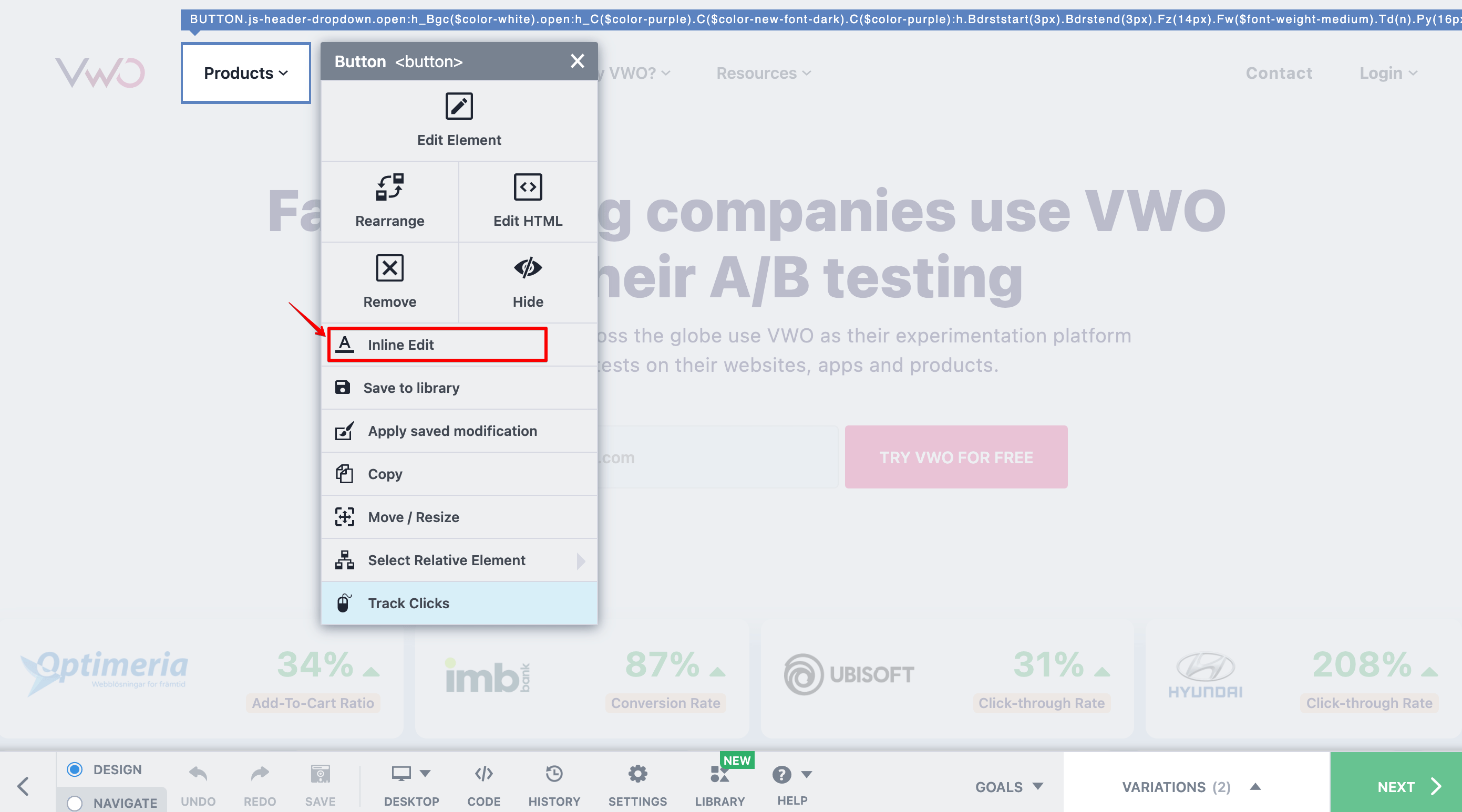
Task: Open the Edit HTML code icon
Action: point(527,187)
